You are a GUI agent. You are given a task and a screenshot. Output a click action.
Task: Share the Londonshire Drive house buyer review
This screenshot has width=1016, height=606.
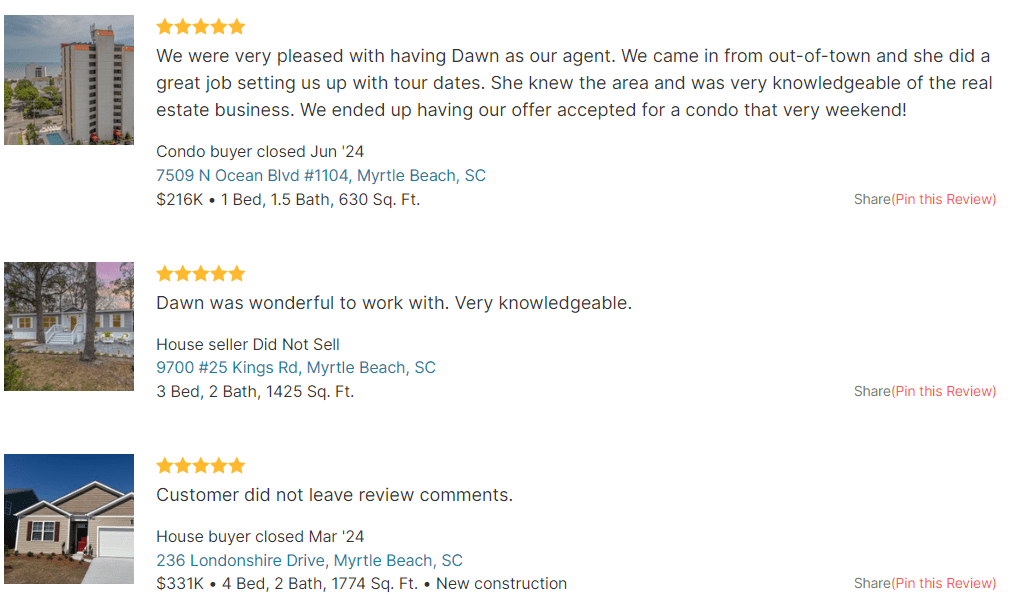pos(871,584)
